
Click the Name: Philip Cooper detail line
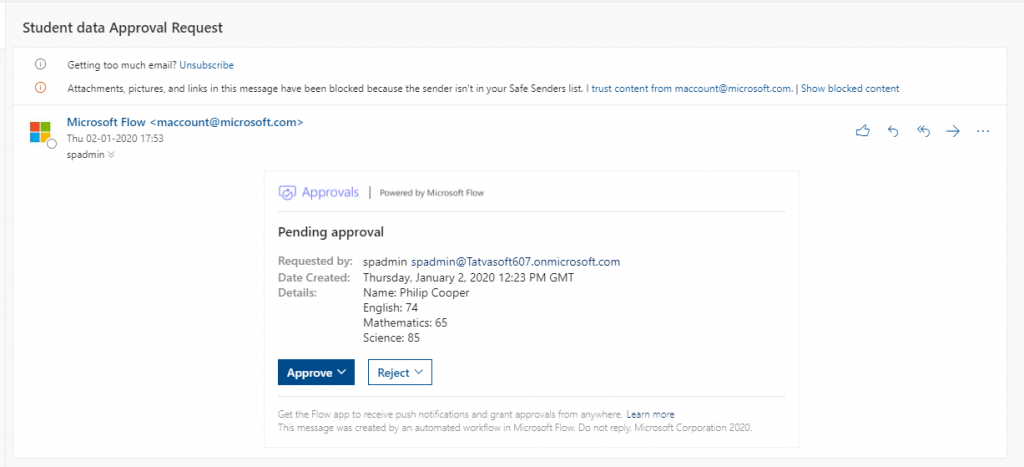point(416,293)
